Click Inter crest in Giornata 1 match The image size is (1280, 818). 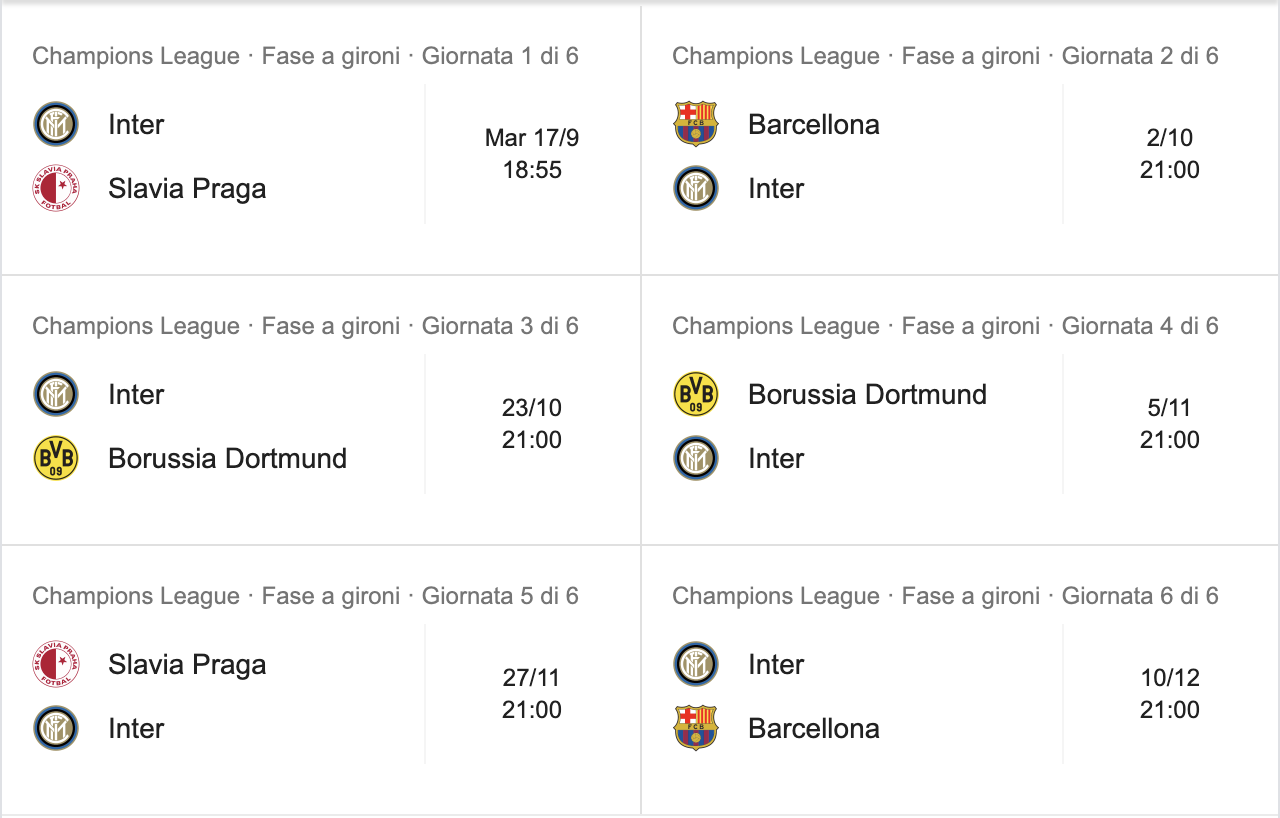pyautogui.click(x=56, y=124)
